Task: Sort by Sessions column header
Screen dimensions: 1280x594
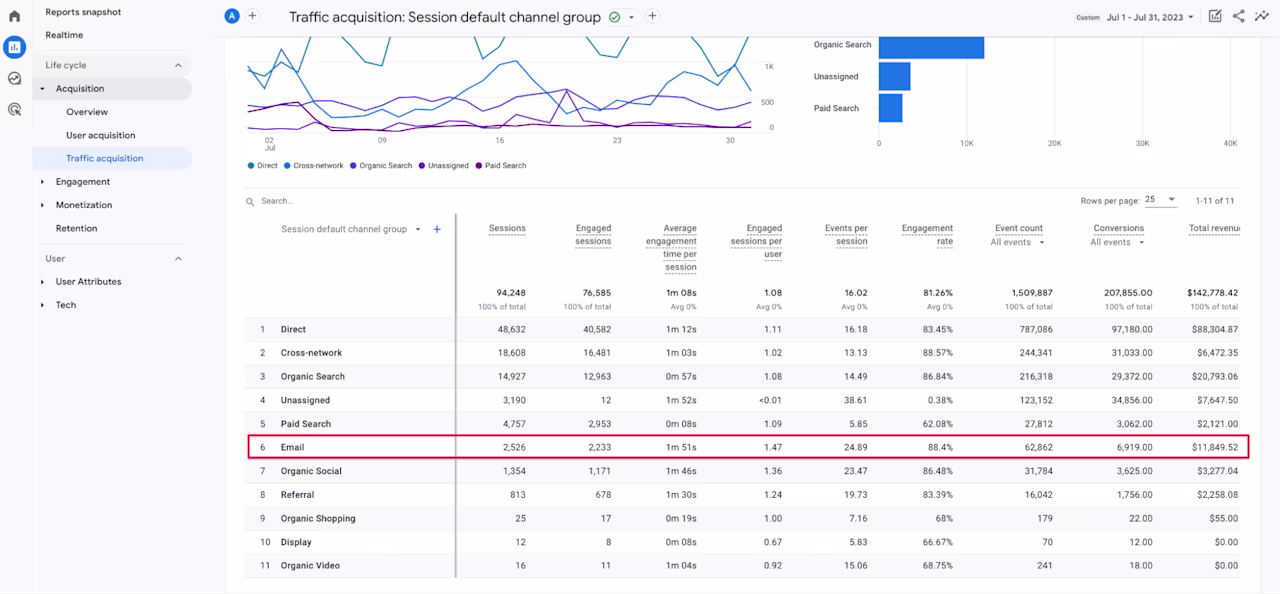Action: click(x=507, y=228)
